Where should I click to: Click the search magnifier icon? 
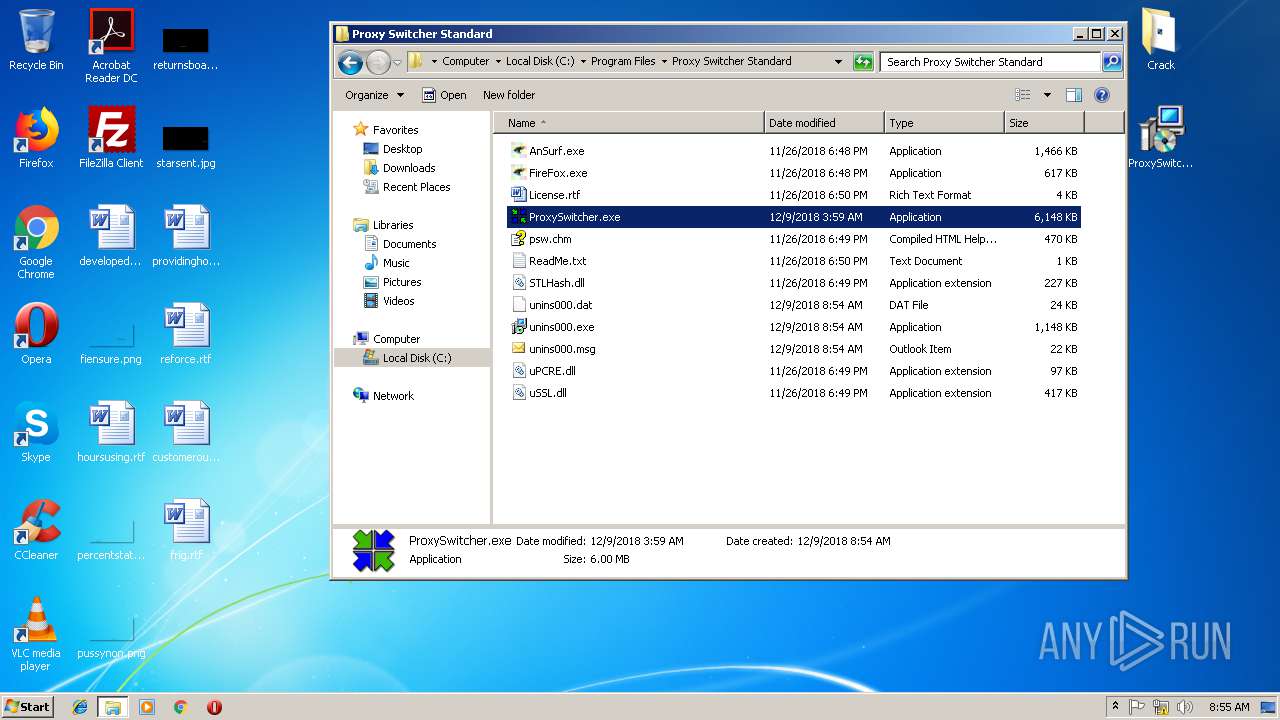(1111, 62)
